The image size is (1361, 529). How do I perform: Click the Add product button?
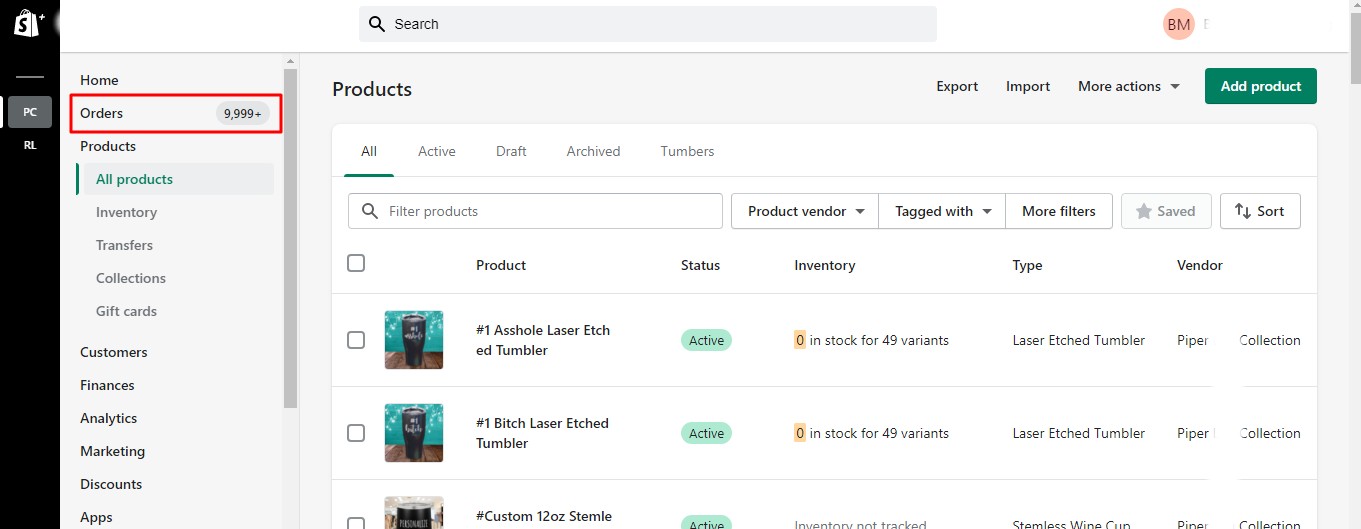pos(1261,86)
